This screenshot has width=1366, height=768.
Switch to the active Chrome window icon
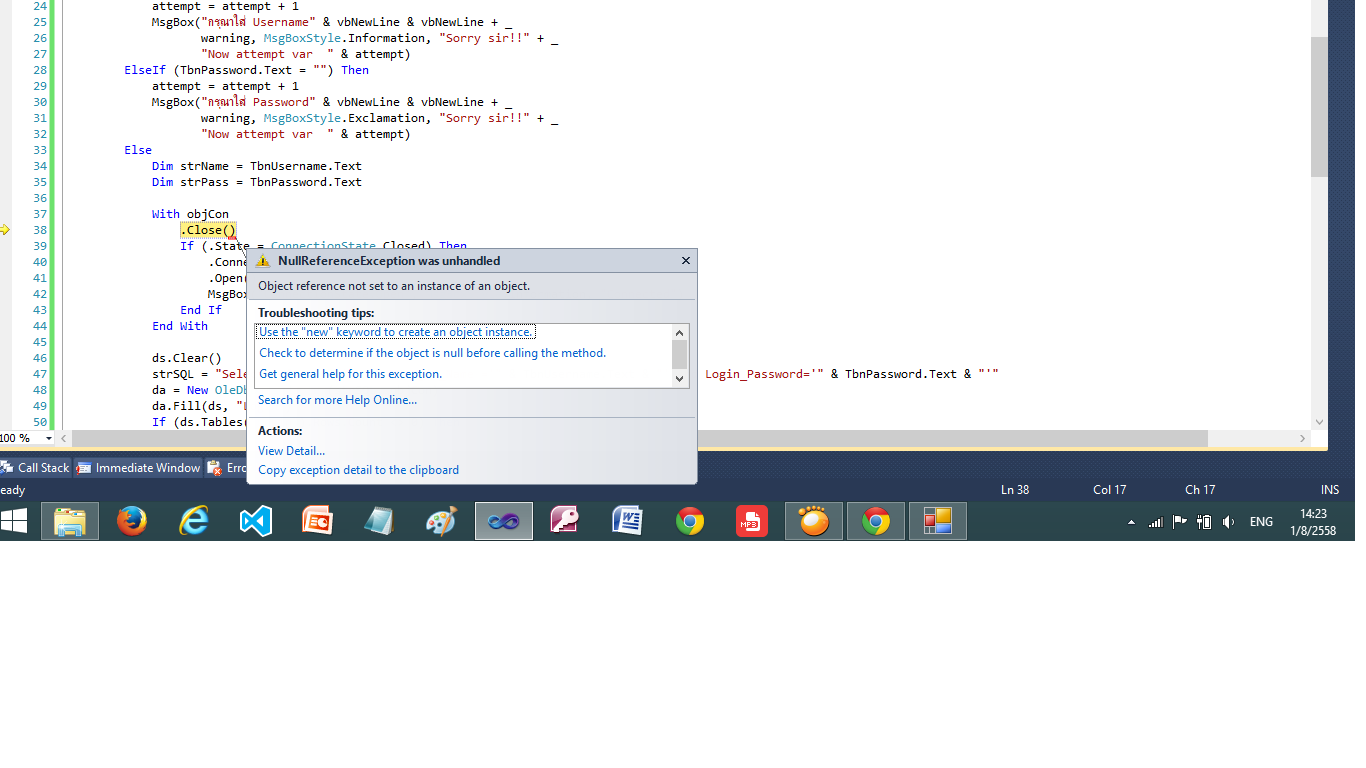tap(876, 521)
